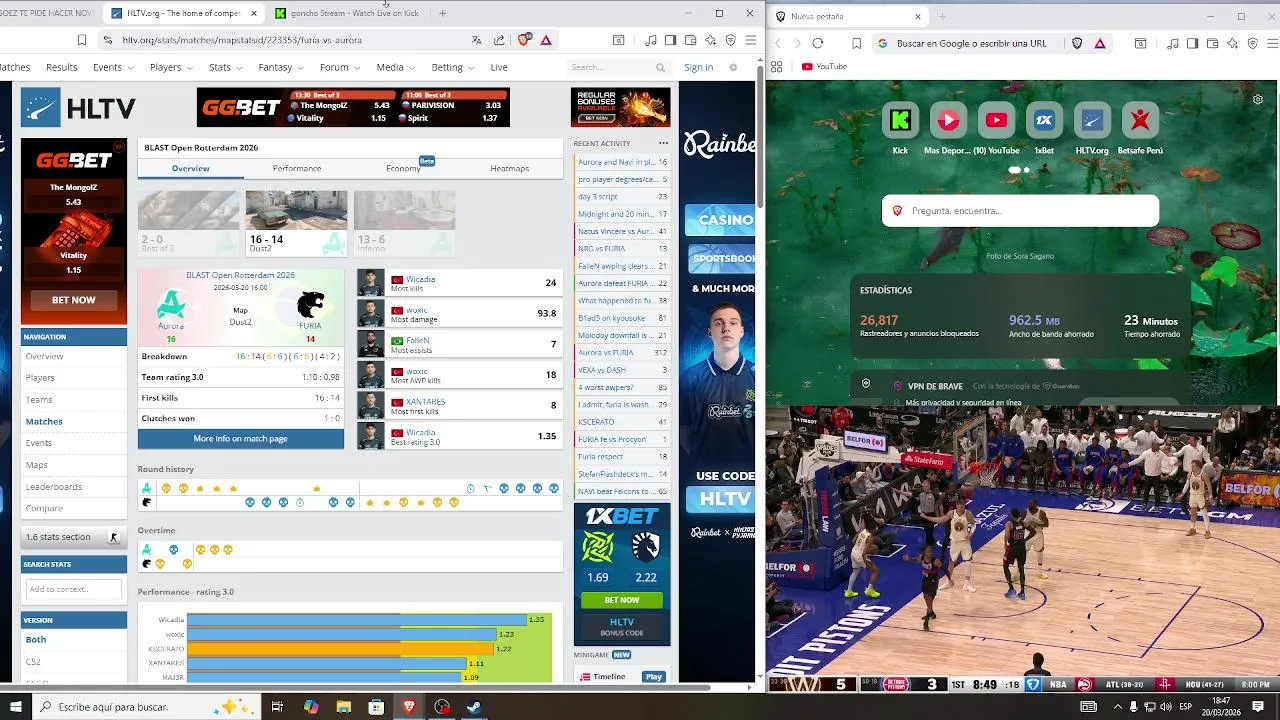Open the Mas Deportes speed-dial tile
Viewport: 1280px width, 720px height.
948,121
